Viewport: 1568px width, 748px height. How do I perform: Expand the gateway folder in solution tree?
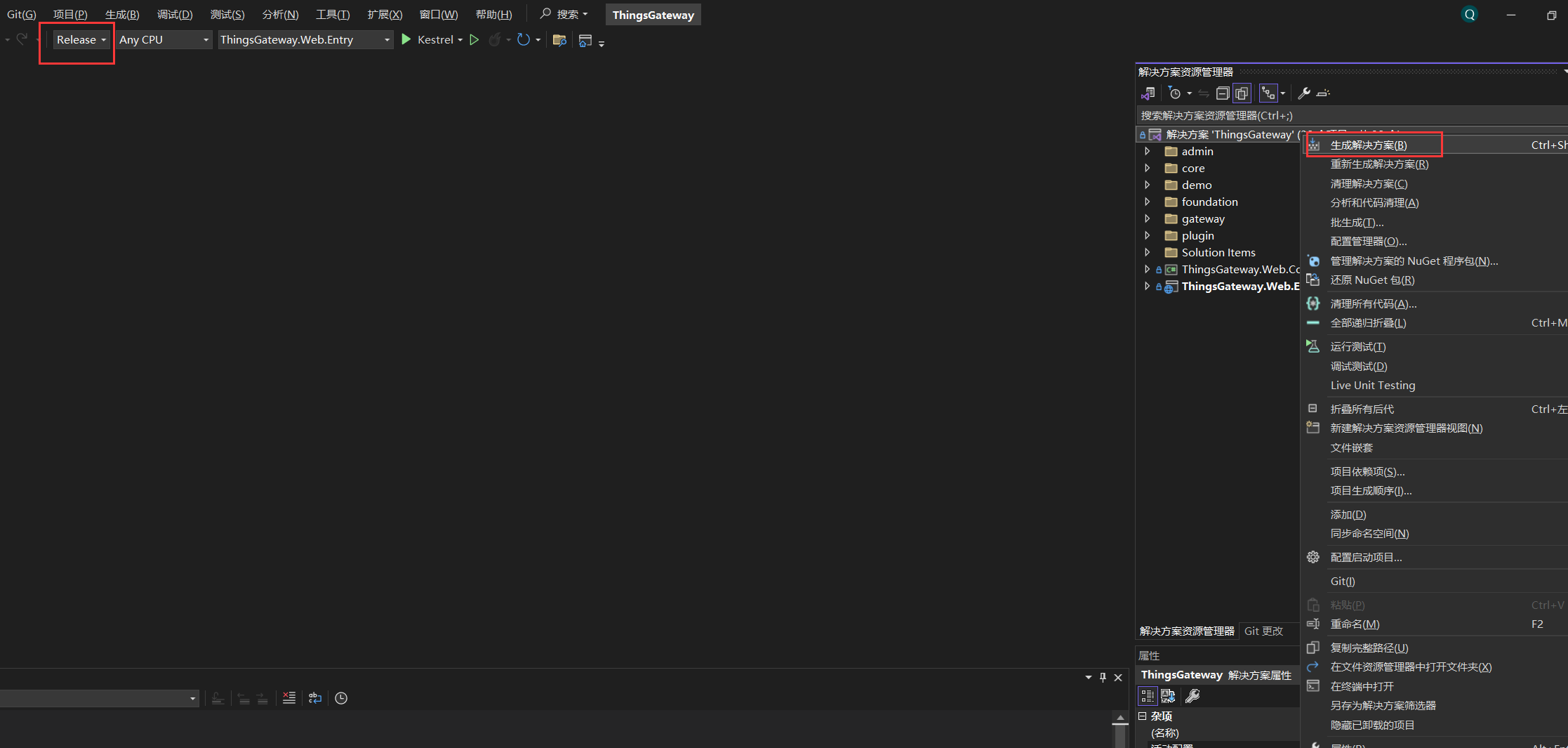[1148, 219]
